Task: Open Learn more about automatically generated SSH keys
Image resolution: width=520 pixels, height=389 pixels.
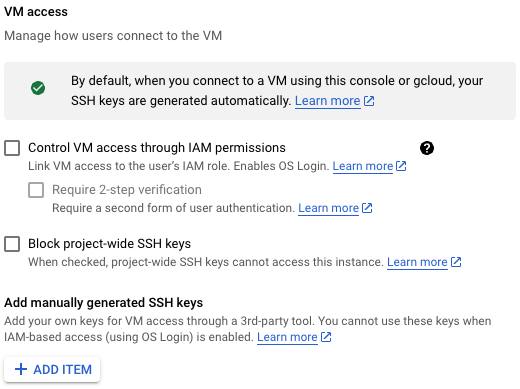Action: coord(328,101)
